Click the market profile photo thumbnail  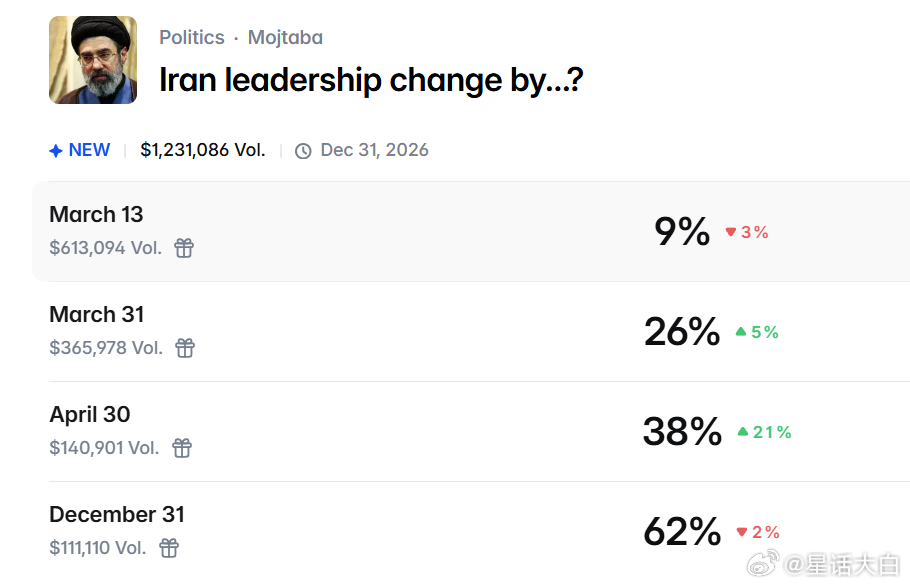[93, 60]
